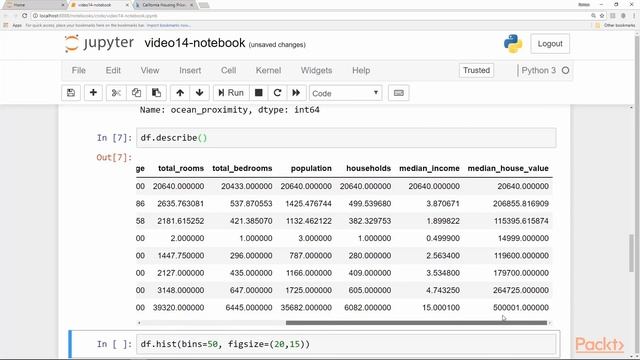Click the Jupyter logo
This screenshot has width=640, height=360.
[99, 43]
